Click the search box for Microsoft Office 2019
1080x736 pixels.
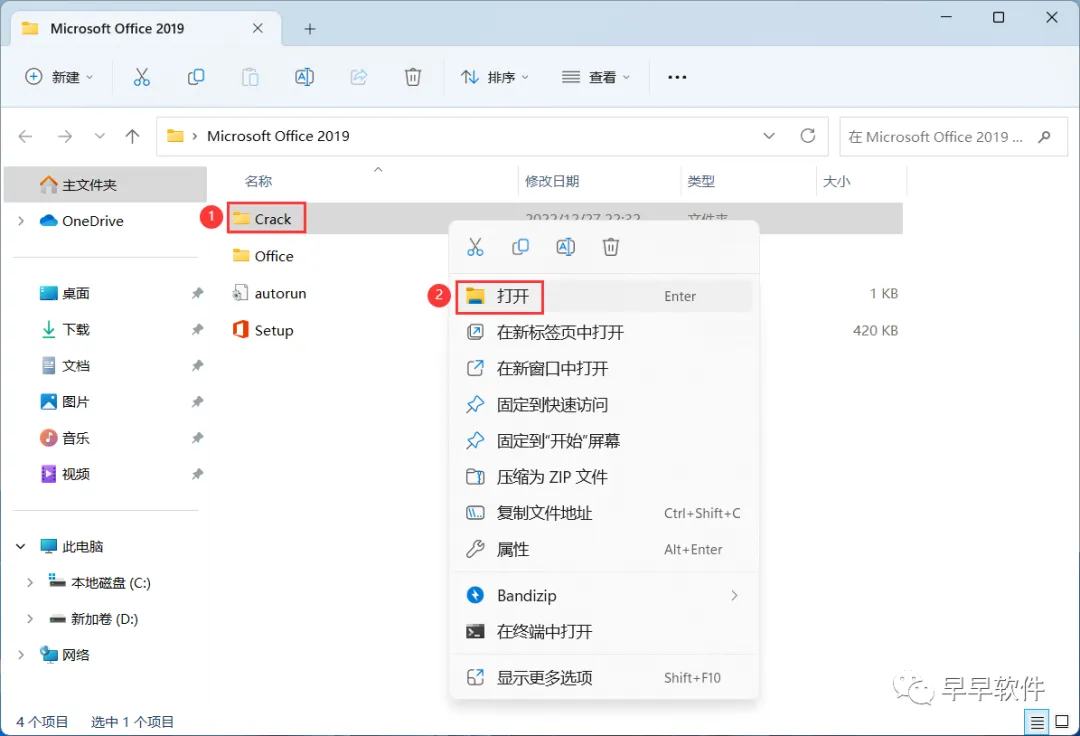point(953,136)
